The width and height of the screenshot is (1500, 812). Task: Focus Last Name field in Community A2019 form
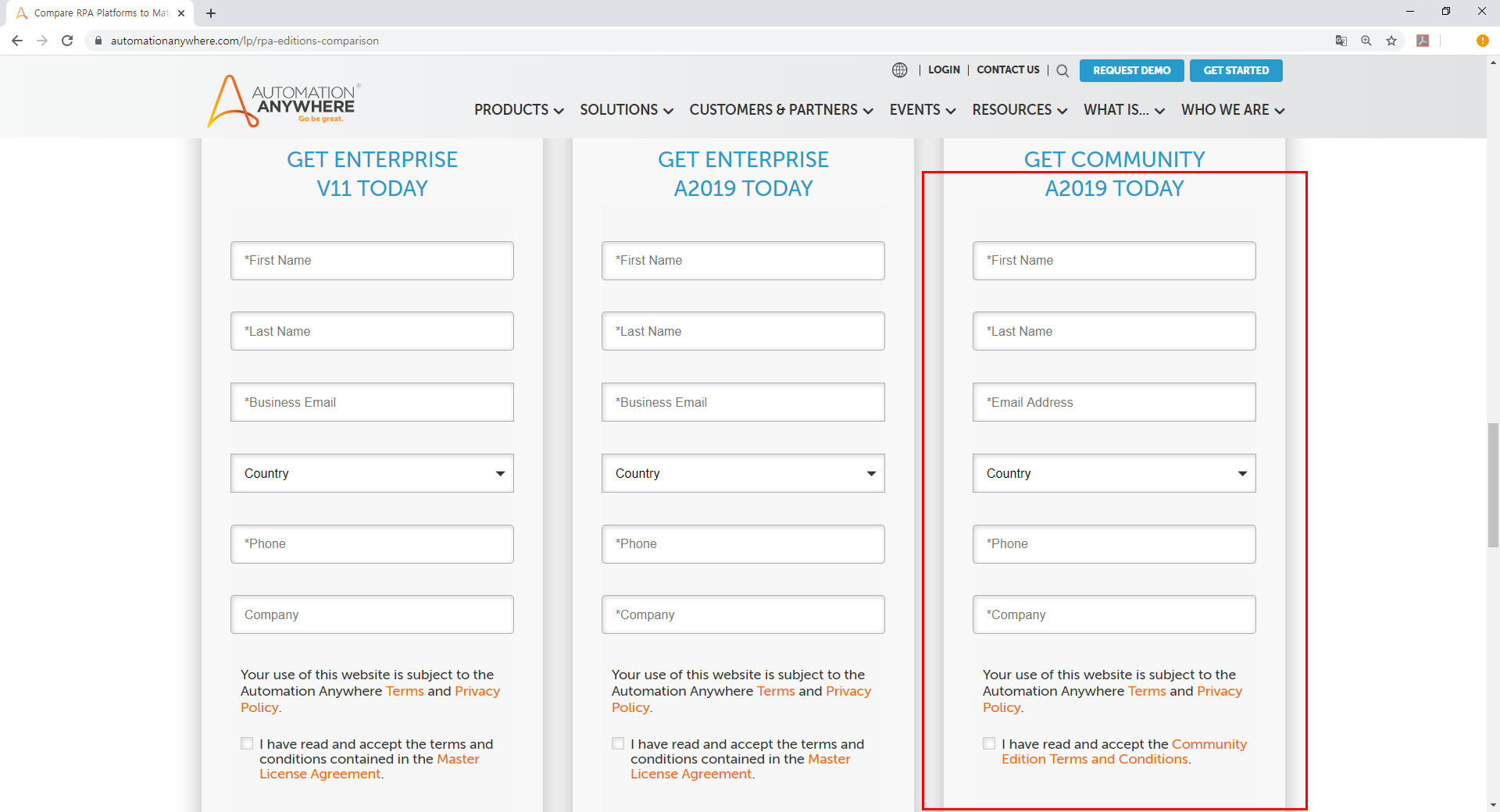(1114, 331)
